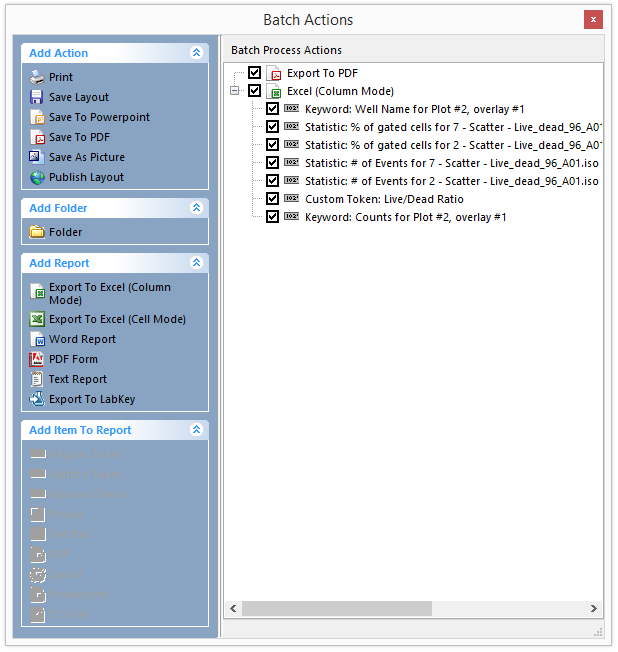Click the Save As Picture icon
The height and width of the screenshot is (652, 618).
(x=37, y=157)
